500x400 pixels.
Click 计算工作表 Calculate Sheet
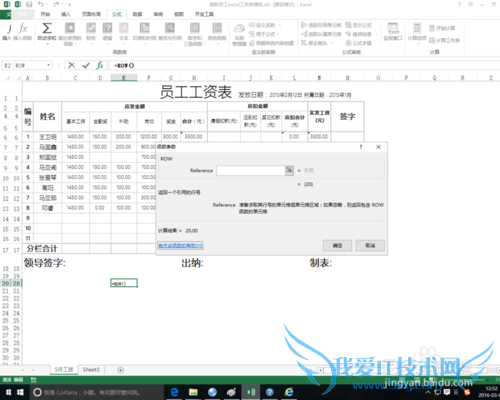coord(444,40)
